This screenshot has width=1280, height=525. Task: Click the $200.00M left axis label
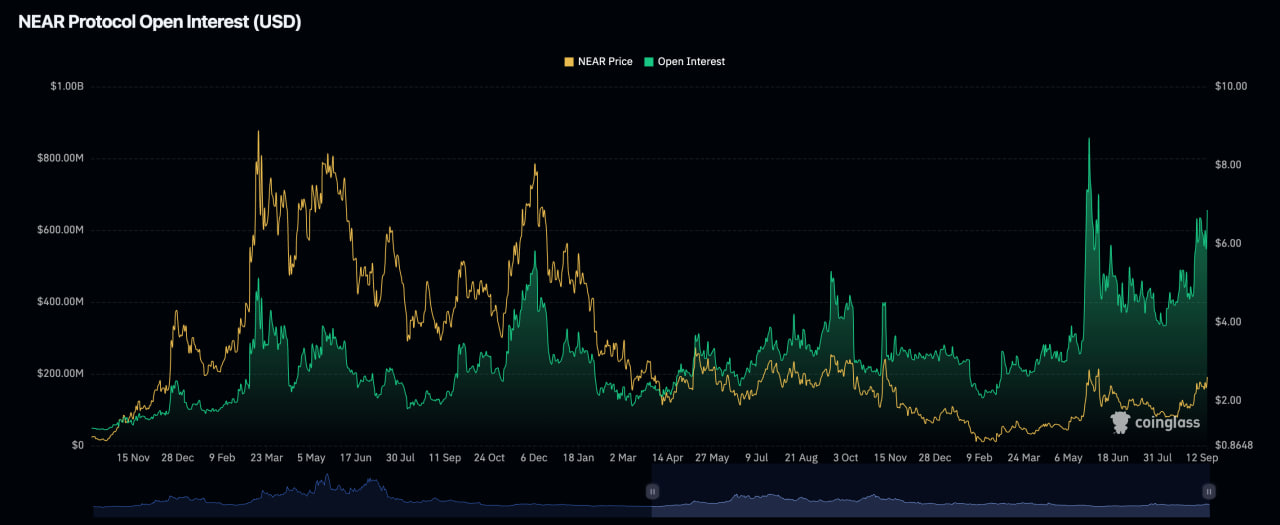click(61, 374)
